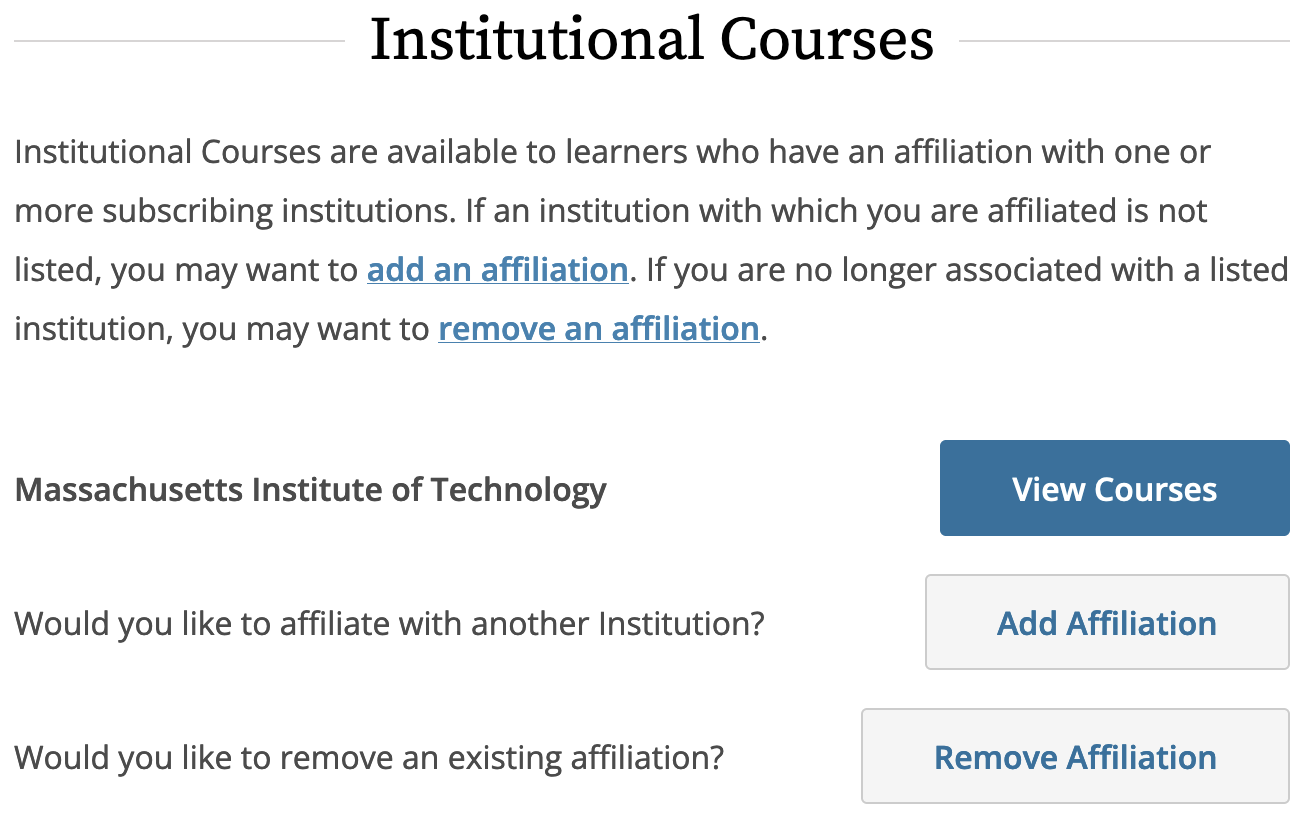This screenshot has width=1316, height=826.
Task: Click the "Institutional Courses" page heading
Action: (x=651, y=41)
